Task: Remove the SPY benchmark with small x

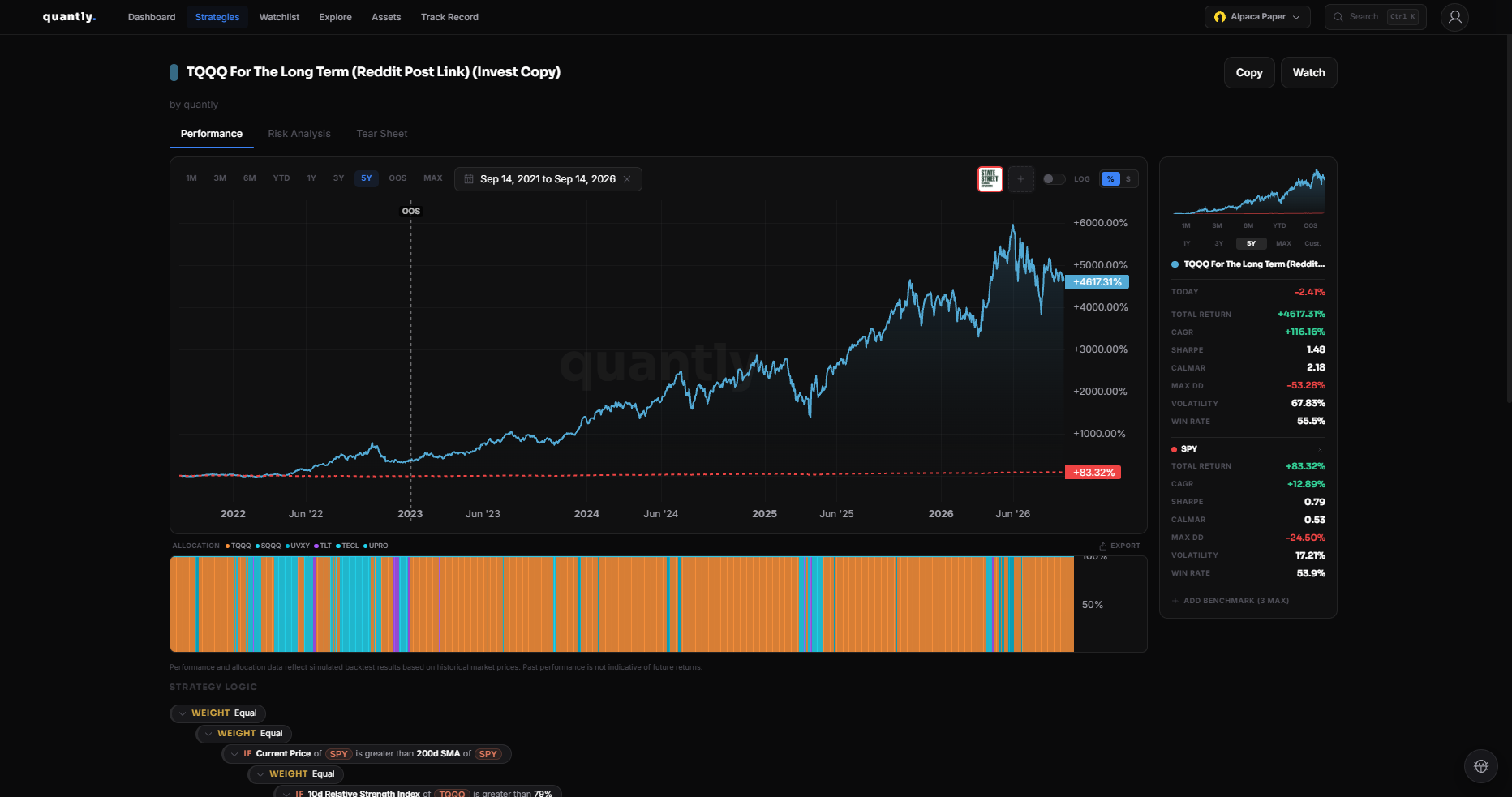Action: point(1320,449)
